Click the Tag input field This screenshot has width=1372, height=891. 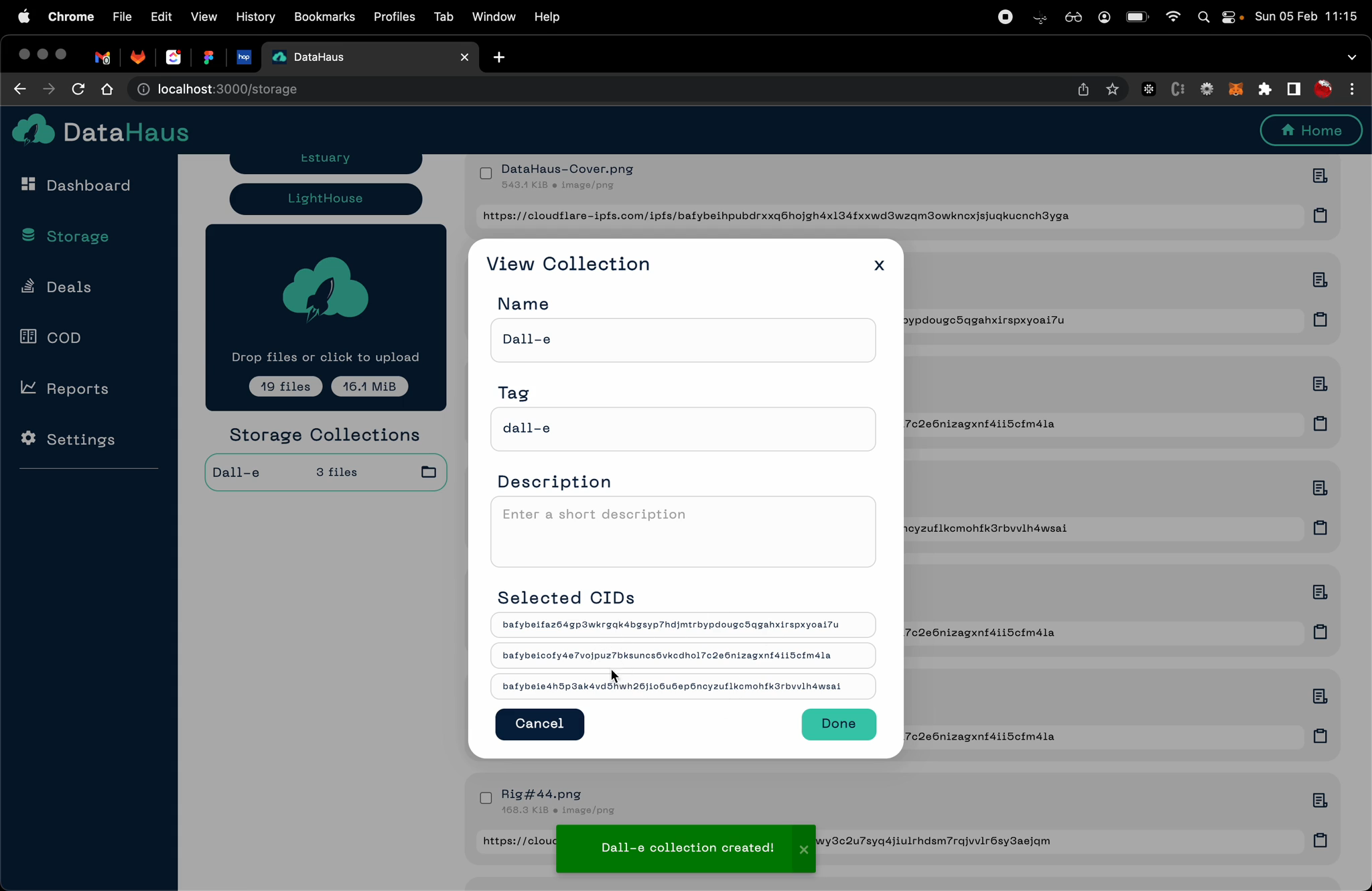[x=683, y=429]
